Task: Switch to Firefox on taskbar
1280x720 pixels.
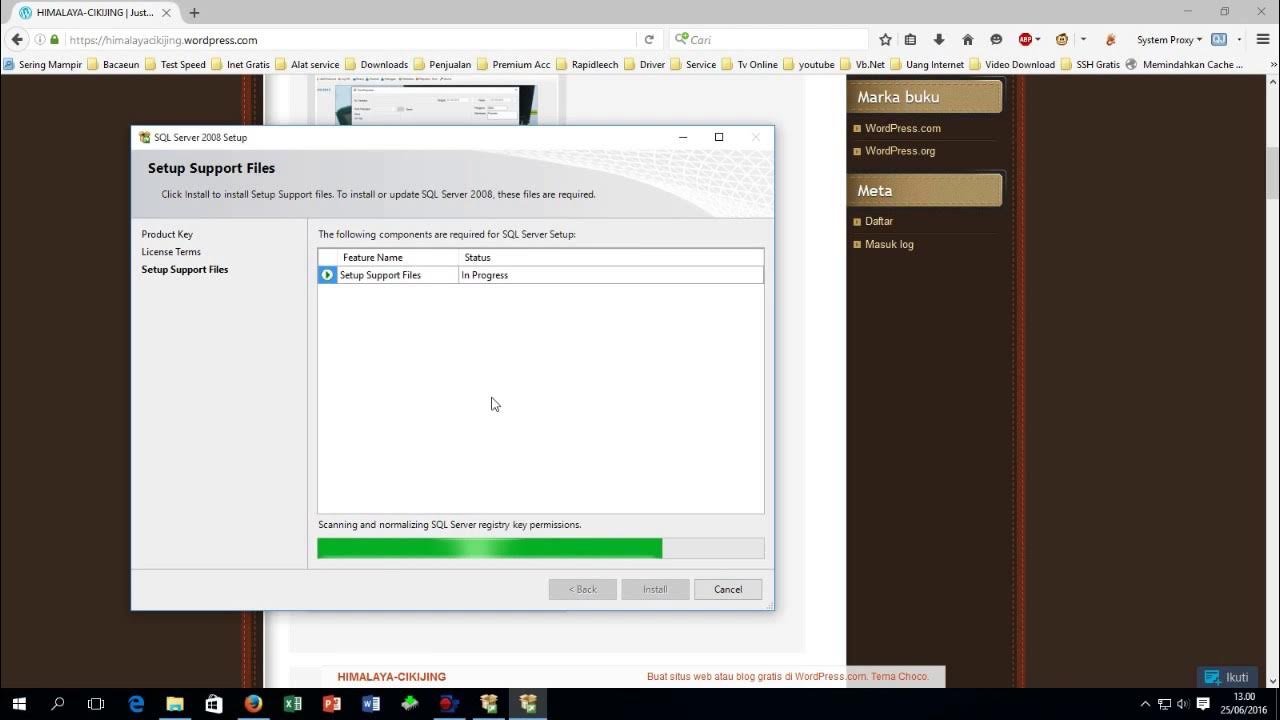Action: (253, 704)
